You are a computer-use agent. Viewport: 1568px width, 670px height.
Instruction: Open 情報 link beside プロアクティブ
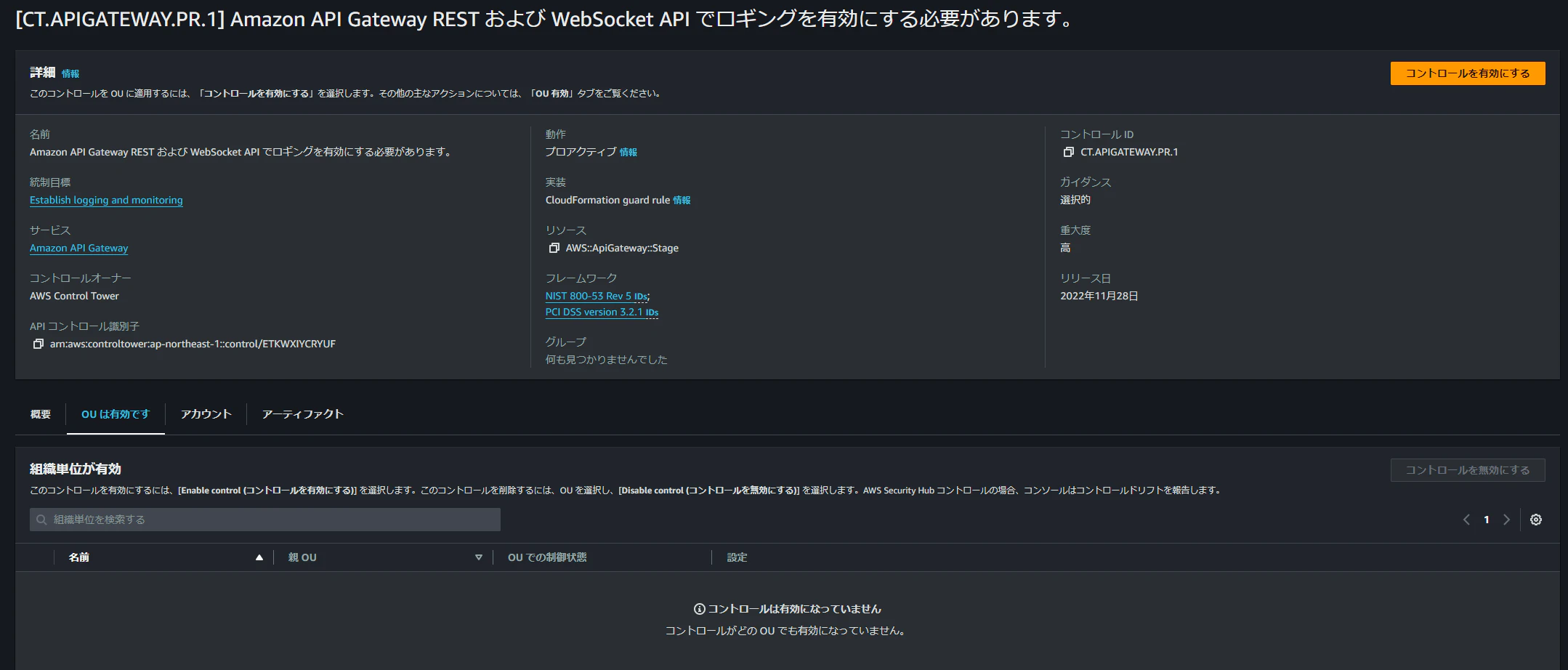(x=629, y=152)
